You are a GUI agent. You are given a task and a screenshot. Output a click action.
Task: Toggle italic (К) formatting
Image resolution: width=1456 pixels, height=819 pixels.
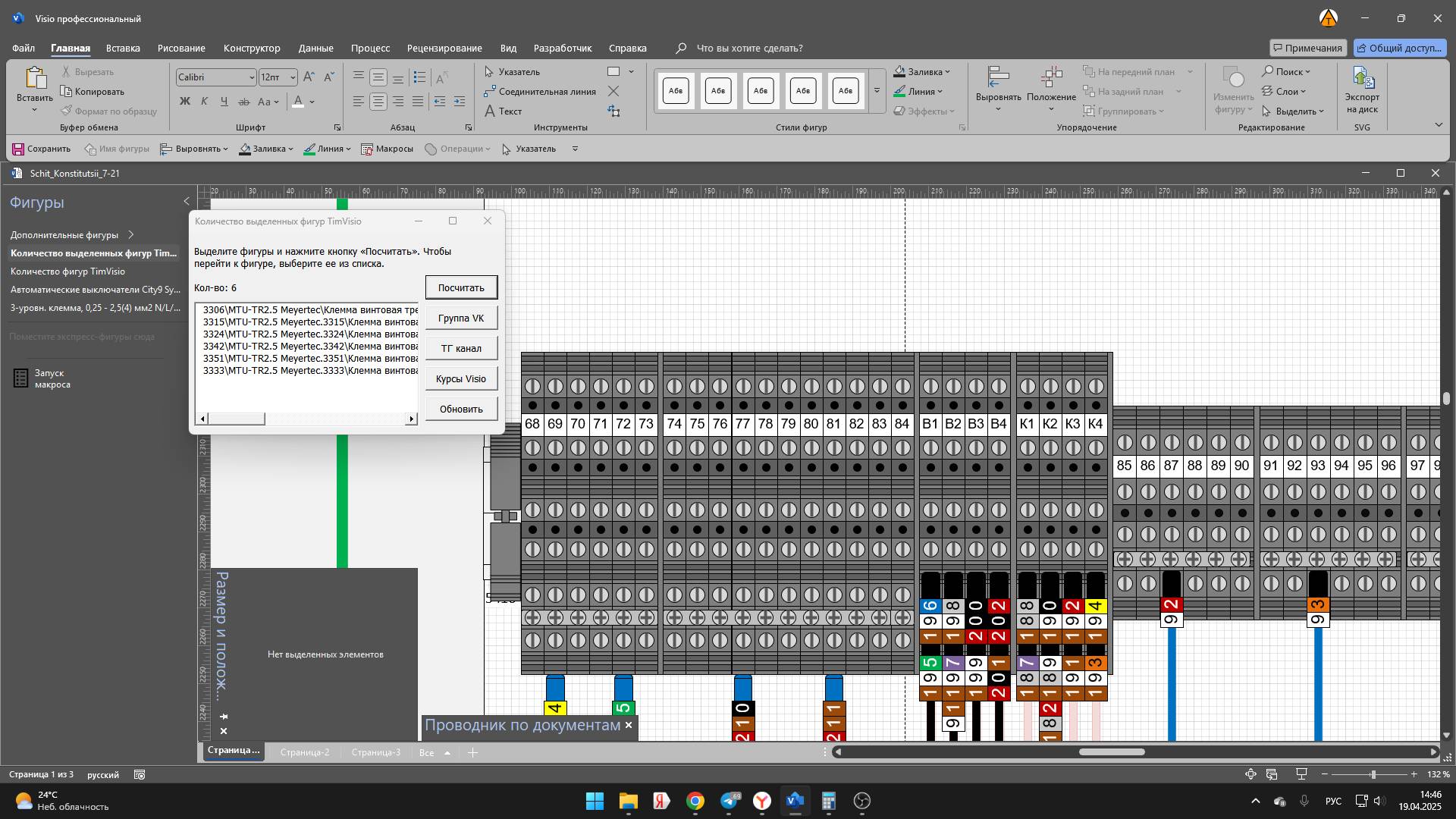(x=204, y=102)
